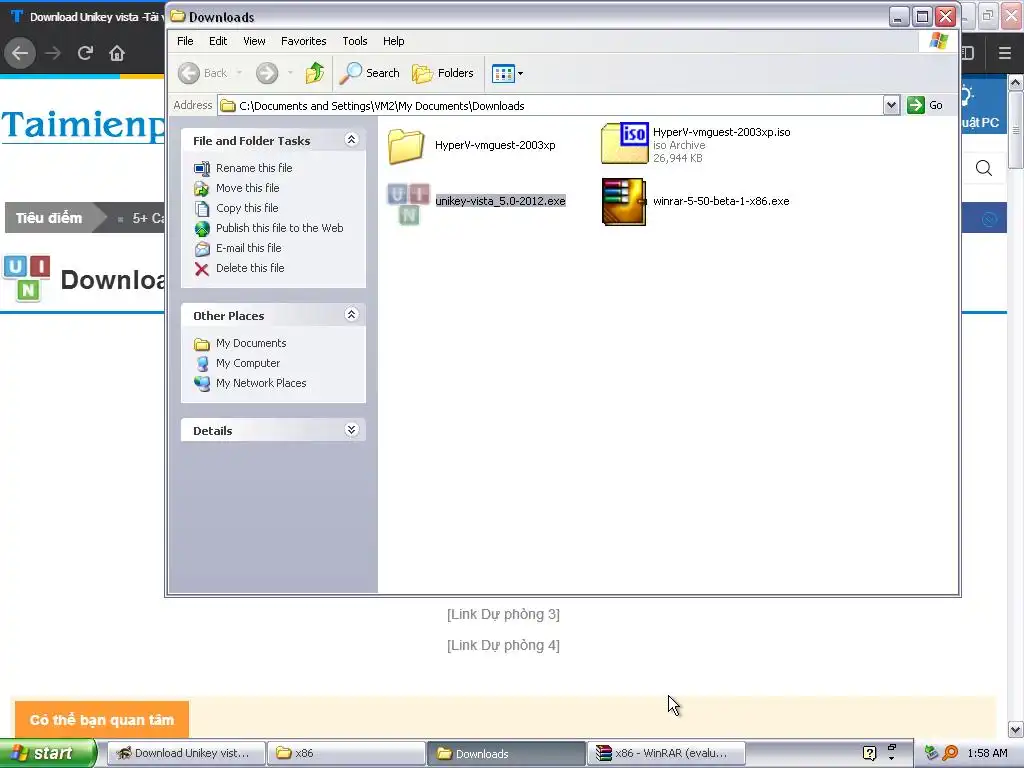Click the Back button in Explorer toolbar
This screenshot has height=768, width=1024.
pos(203,73)
